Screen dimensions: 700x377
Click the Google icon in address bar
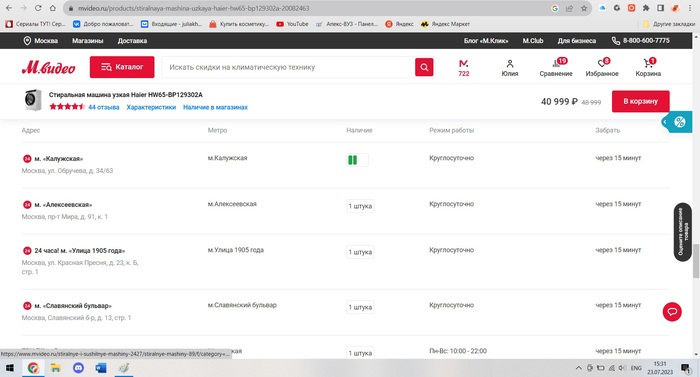(x=555, y=8)
